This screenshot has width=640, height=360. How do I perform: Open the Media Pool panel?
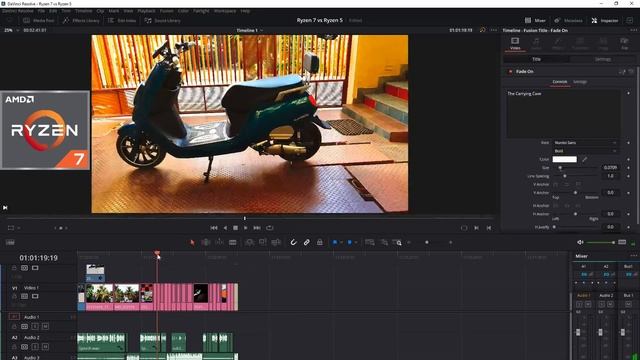pyautogui.click(x=38, y=20)
